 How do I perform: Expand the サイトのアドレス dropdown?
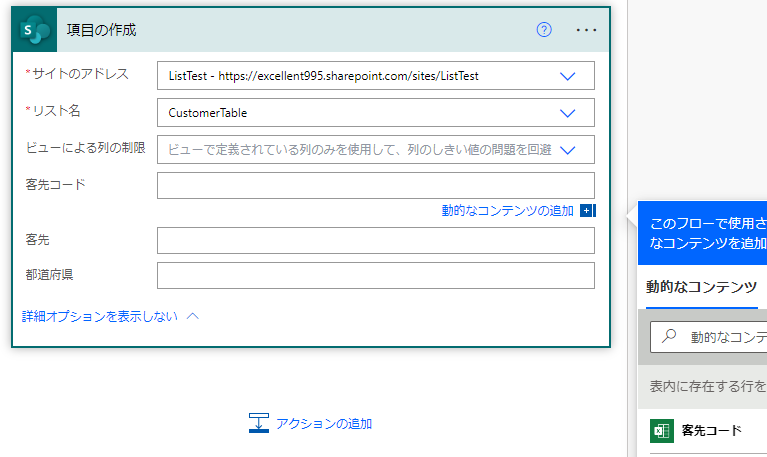567,76
